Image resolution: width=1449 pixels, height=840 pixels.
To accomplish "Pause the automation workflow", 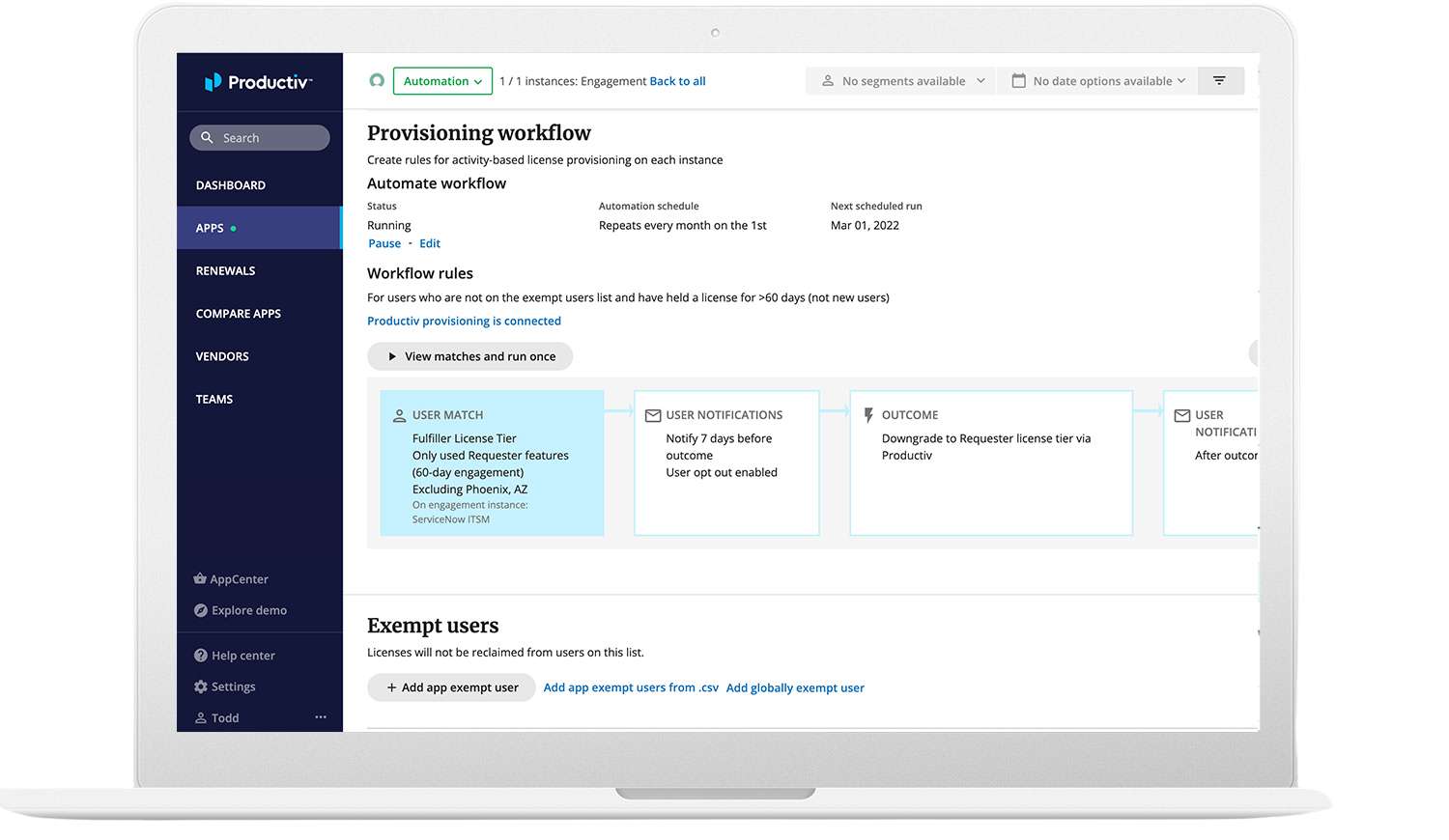I will tap(384, 243).
